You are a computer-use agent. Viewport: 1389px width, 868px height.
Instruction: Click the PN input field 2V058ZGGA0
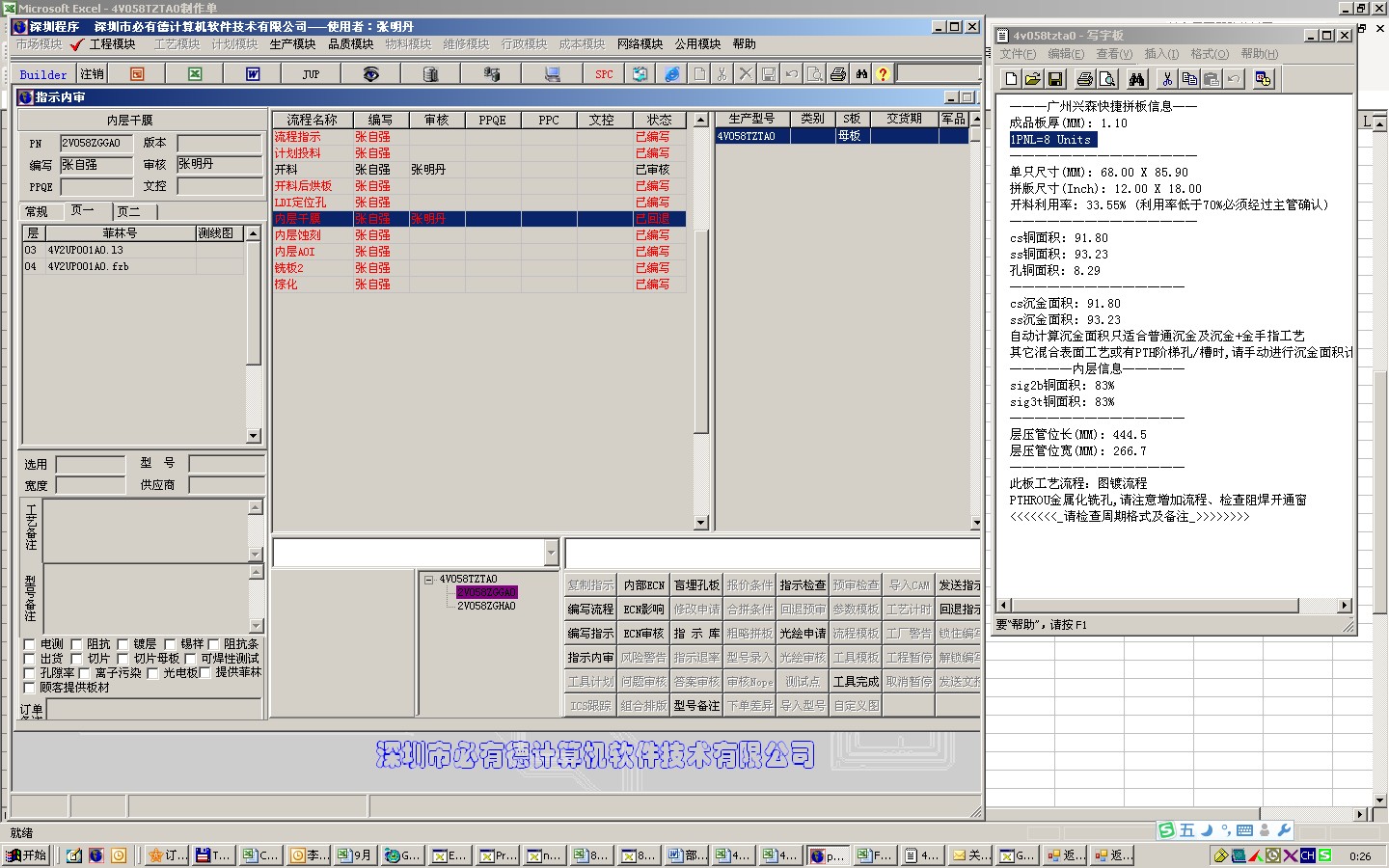click(96, 143)
